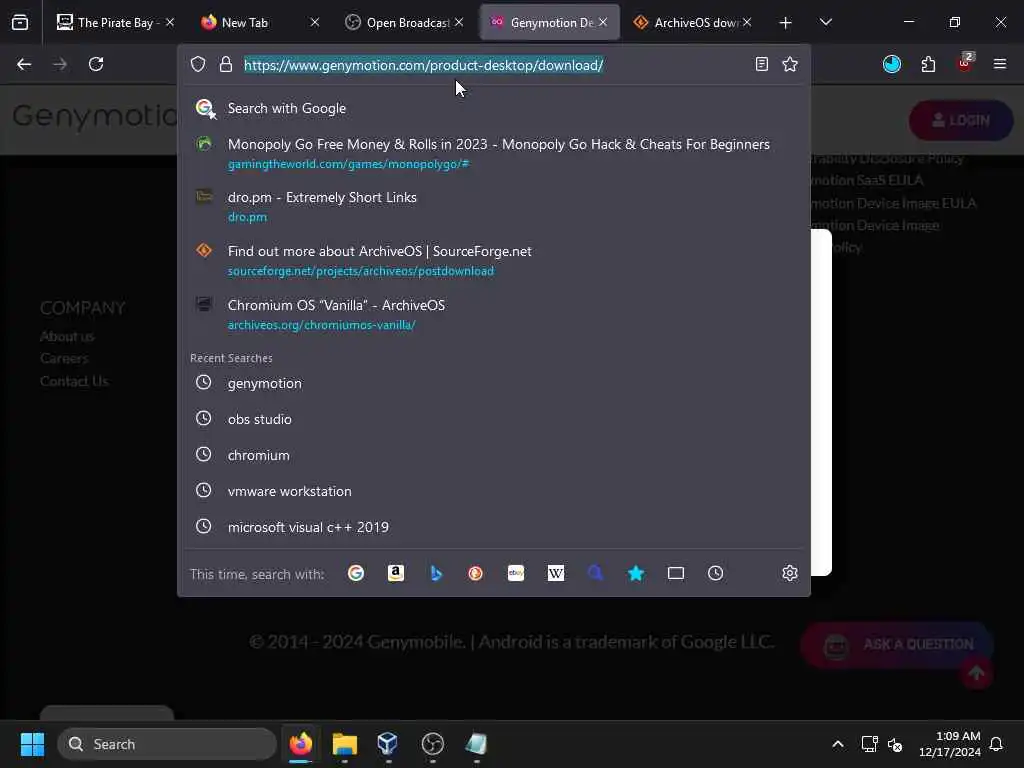The image size is (1024, 768).
Task: Open clock and date in taskbar
Action: (x=950, y=744)
